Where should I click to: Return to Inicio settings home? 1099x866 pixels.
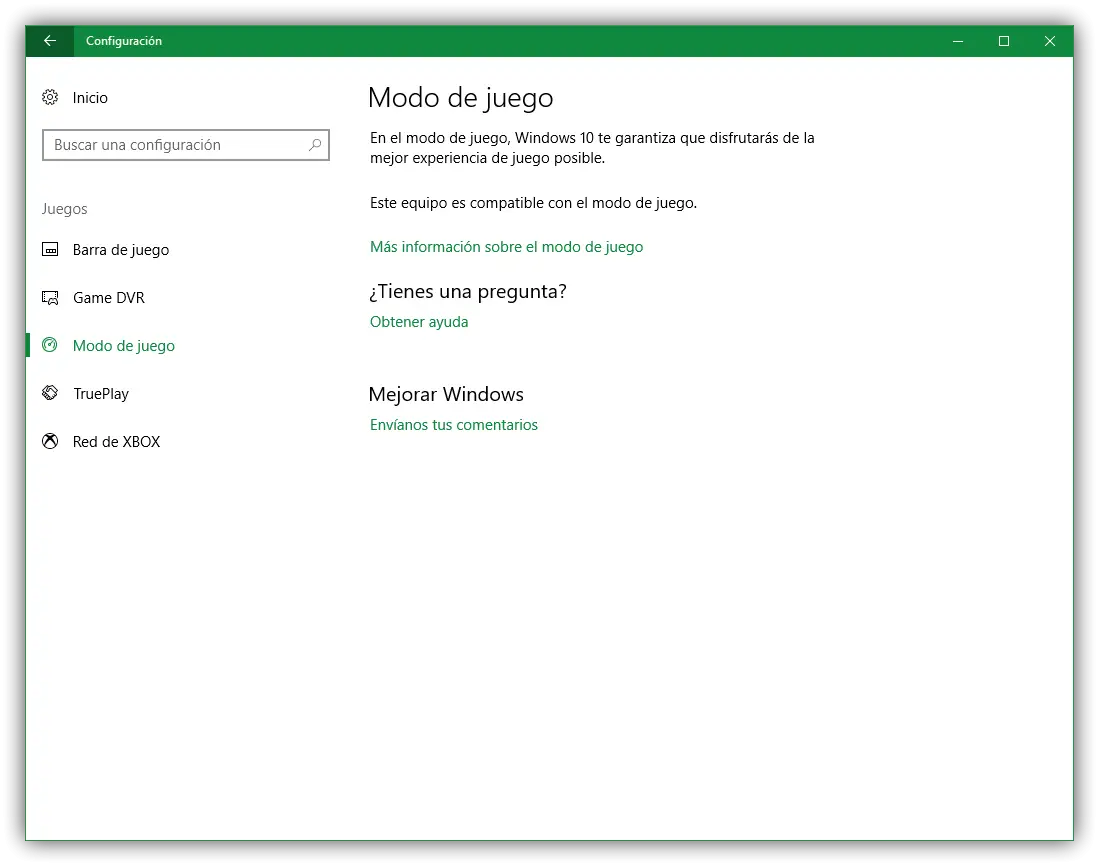click(x=88, y=97)
